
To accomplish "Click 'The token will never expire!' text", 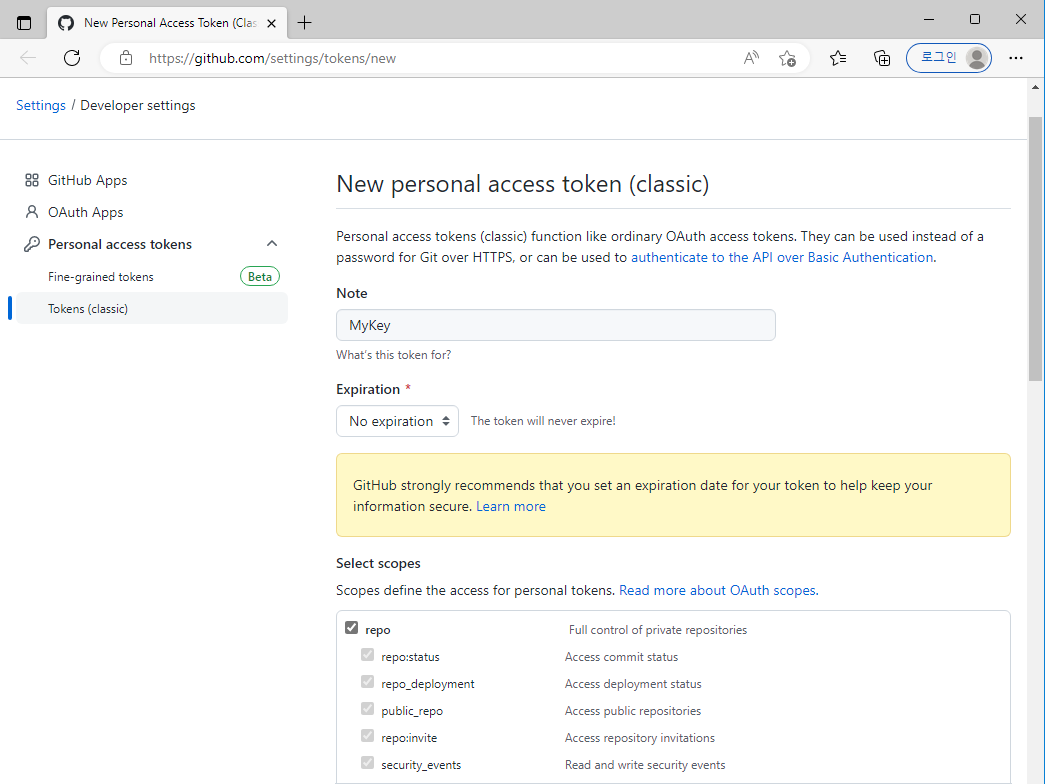I will pos(543,421).
